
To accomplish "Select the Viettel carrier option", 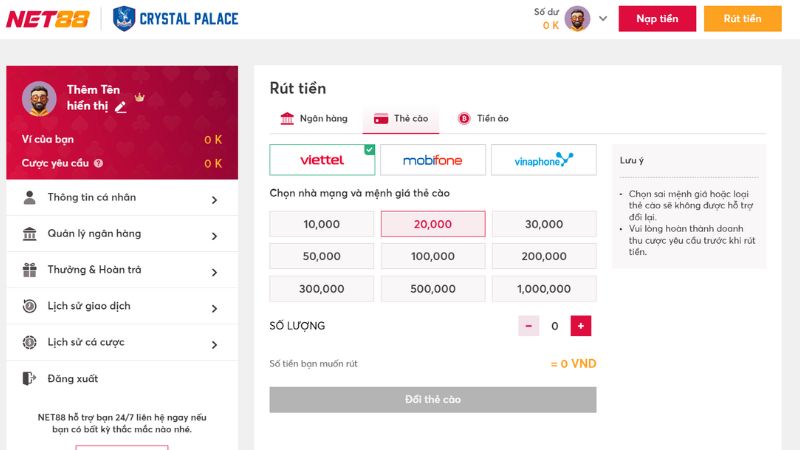I will [x=322, y=160].
